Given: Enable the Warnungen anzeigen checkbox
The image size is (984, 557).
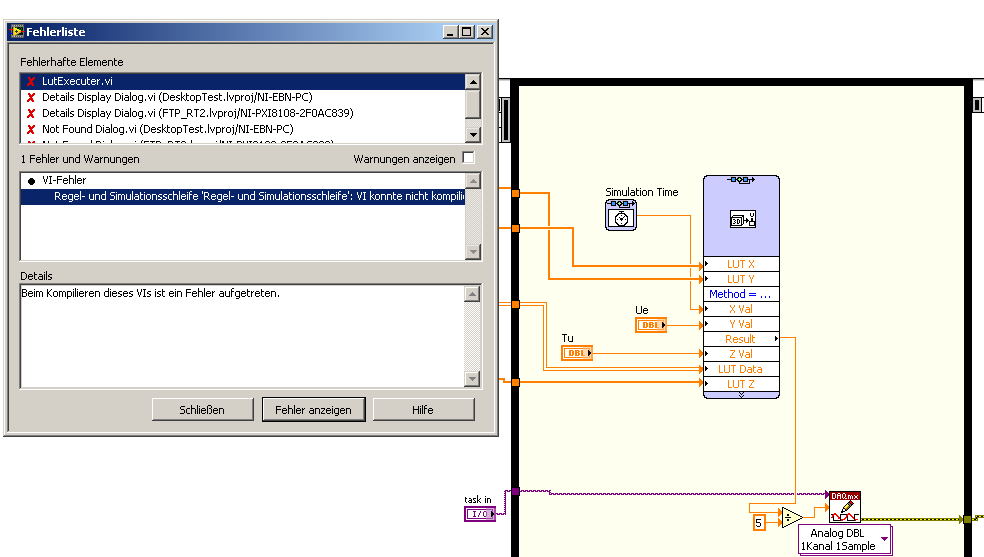Looking at the screenshot, I should click(468, 159).
